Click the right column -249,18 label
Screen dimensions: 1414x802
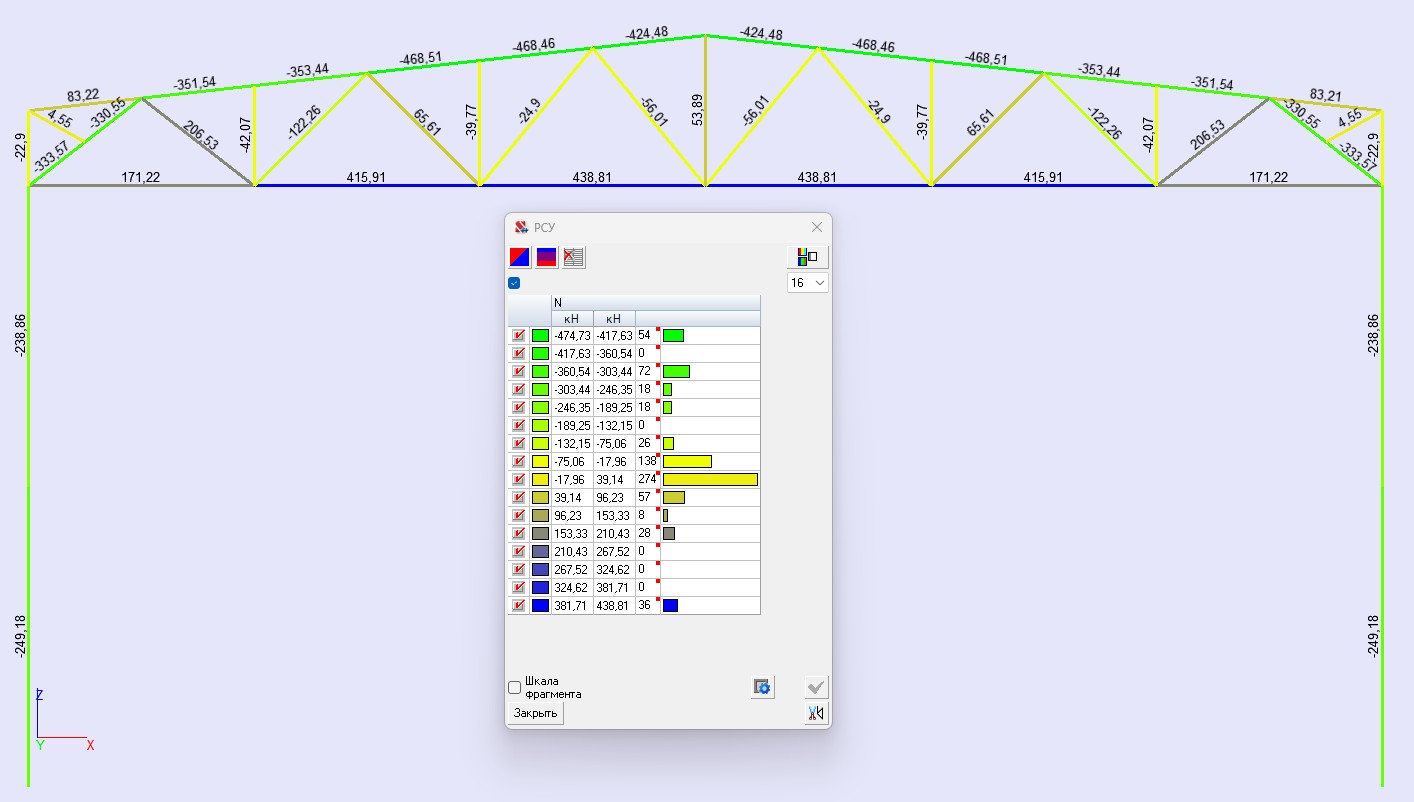tap(1373, 636)
